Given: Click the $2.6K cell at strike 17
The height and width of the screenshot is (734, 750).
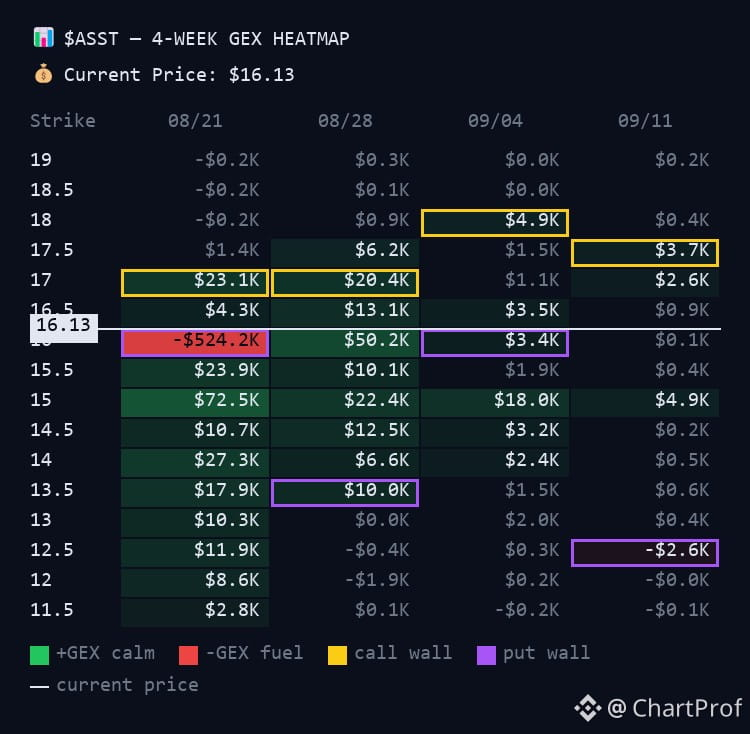Looking at the screenshot, I should tap(645, 283).
